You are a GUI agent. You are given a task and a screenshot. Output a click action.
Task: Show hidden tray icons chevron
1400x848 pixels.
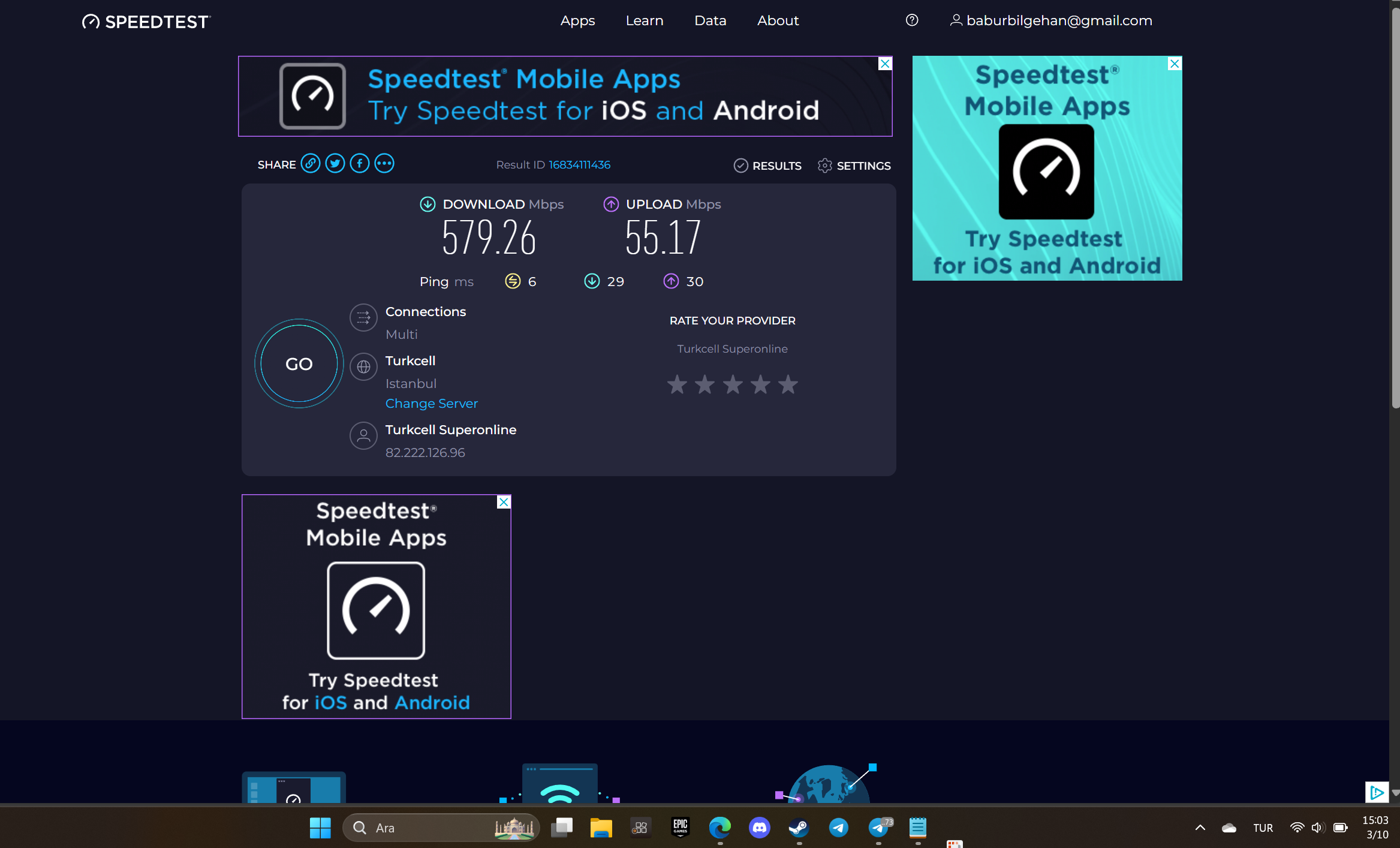[x=1200, y=828]
